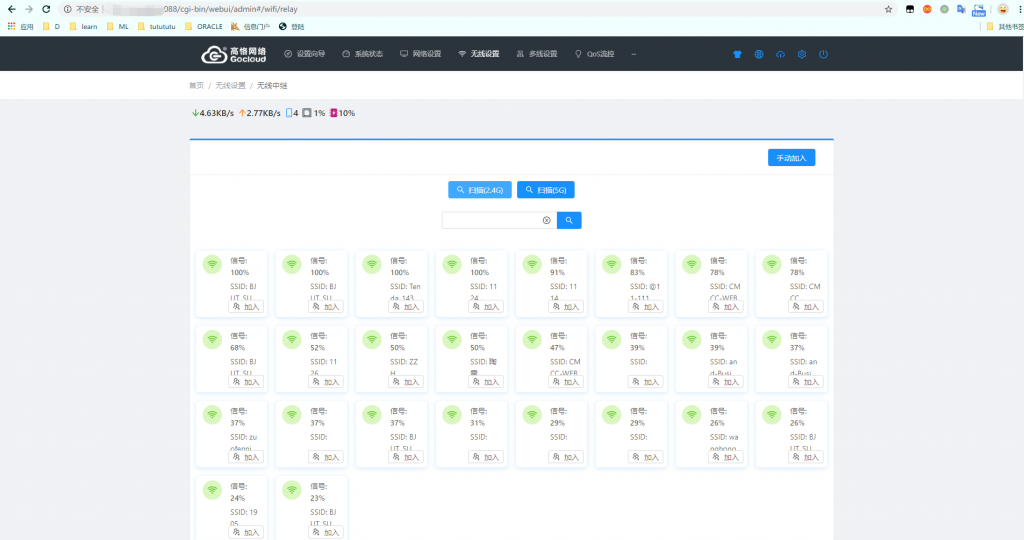Open the 其他书签 other bookmarks folder
Image resolution: width=1024 pixels, height=540 pixels.
1005,27
